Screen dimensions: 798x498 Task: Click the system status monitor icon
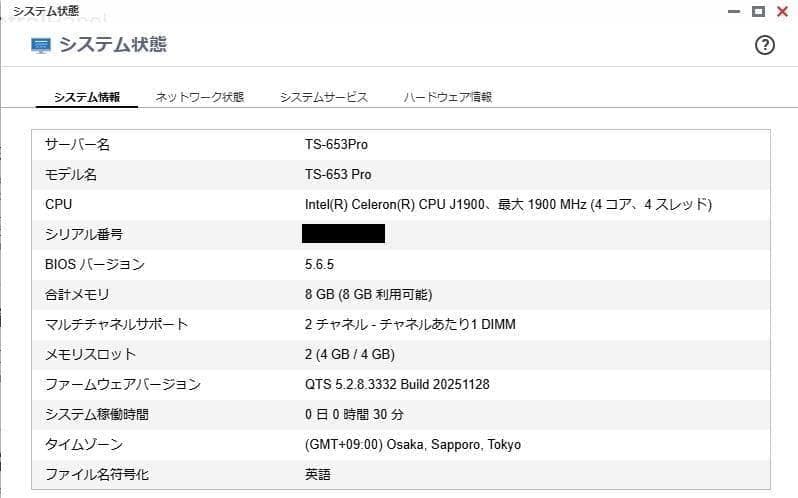[x=41, y=45]
